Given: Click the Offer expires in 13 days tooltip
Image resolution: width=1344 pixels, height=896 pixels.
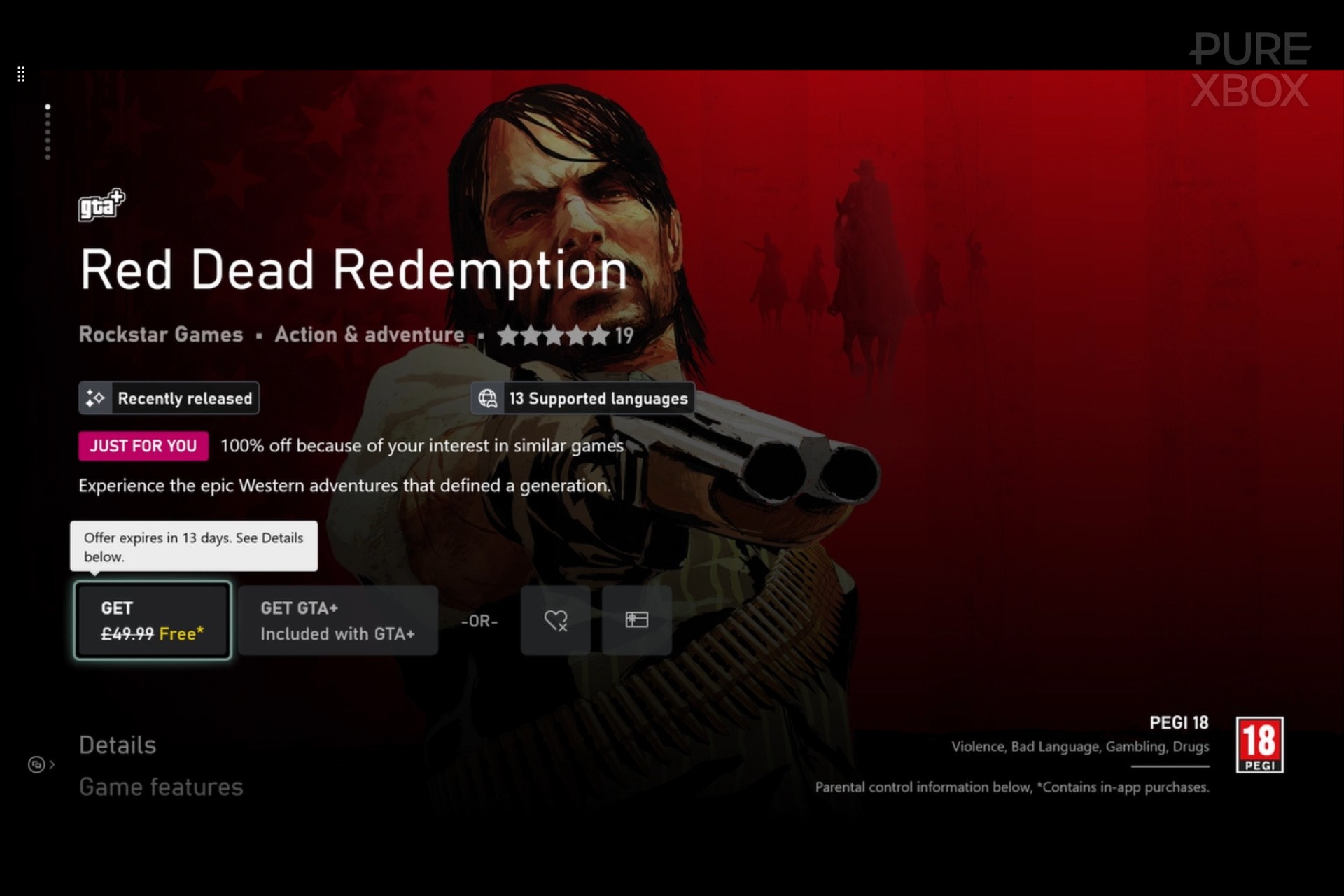Looking at the screenshot, I should coord(194,547).
